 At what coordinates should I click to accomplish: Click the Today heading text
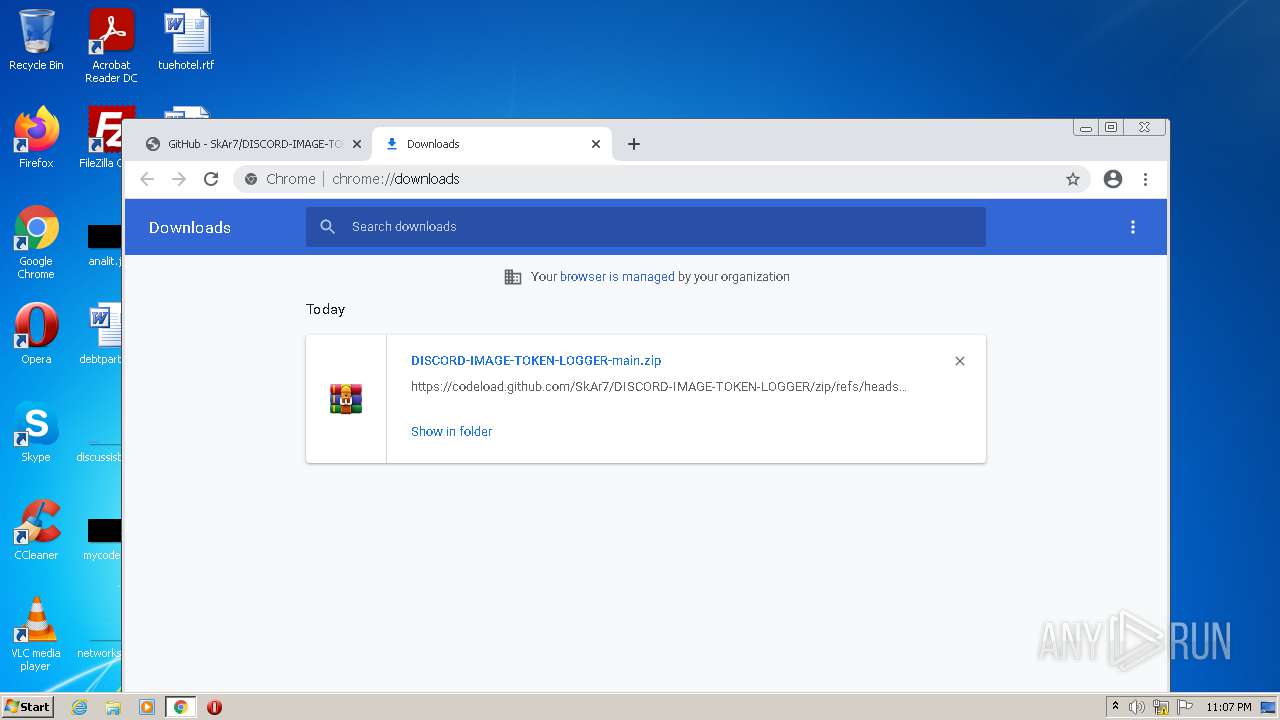(326, 310)
